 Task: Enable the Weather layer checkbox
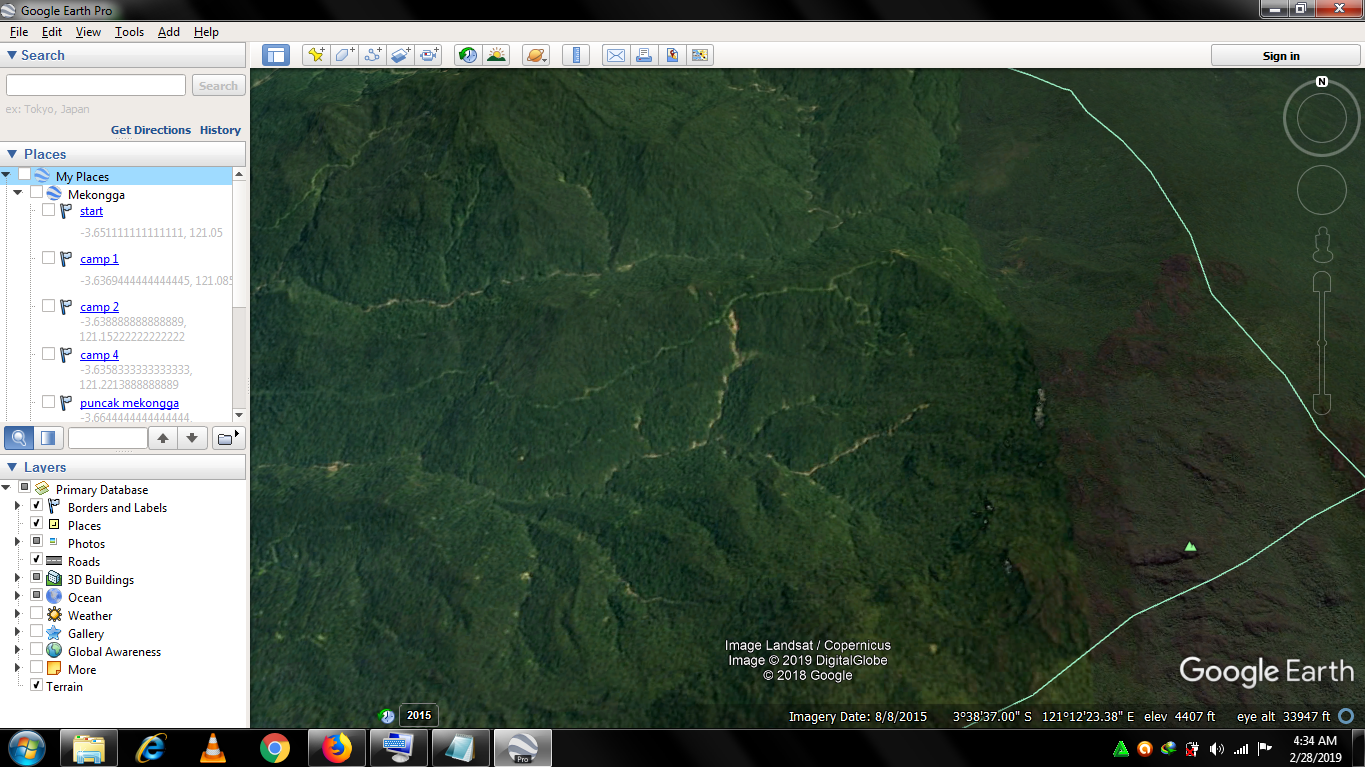click(x=37, y=614)
